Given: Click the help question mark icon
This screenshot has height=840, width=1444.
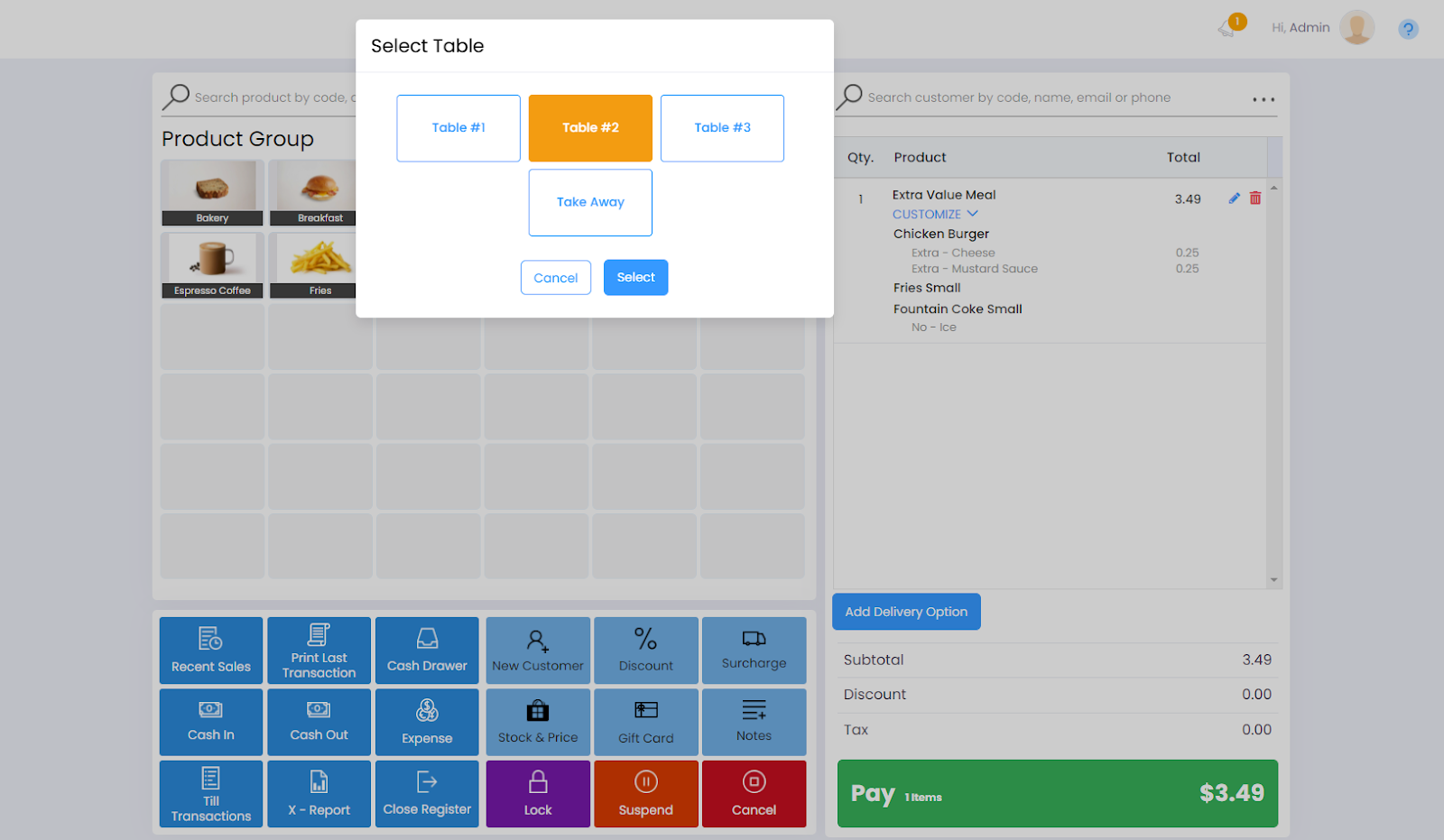Looking at the screenshot, I should click(1407, 29).
